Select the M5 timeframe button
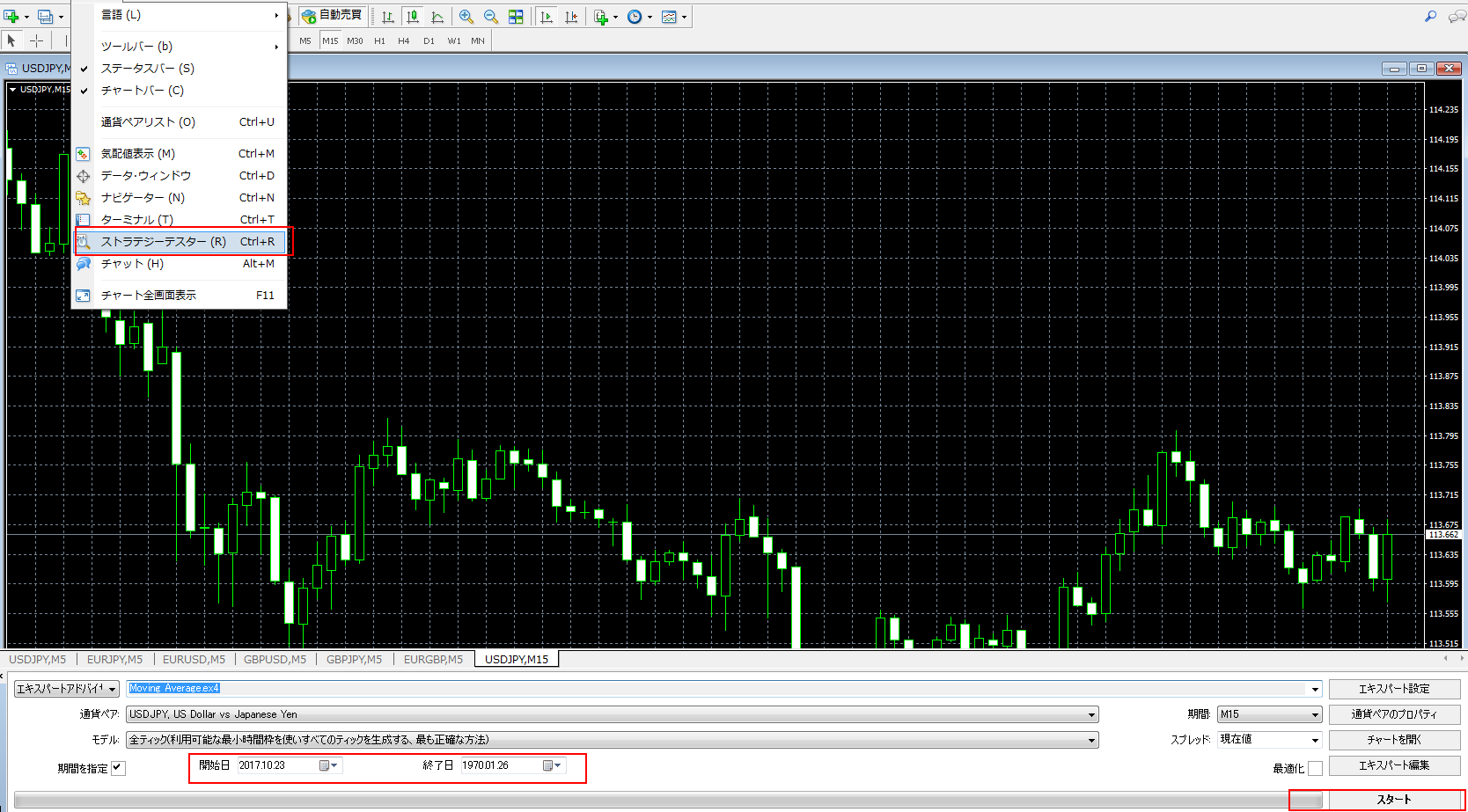 (305, 40)
